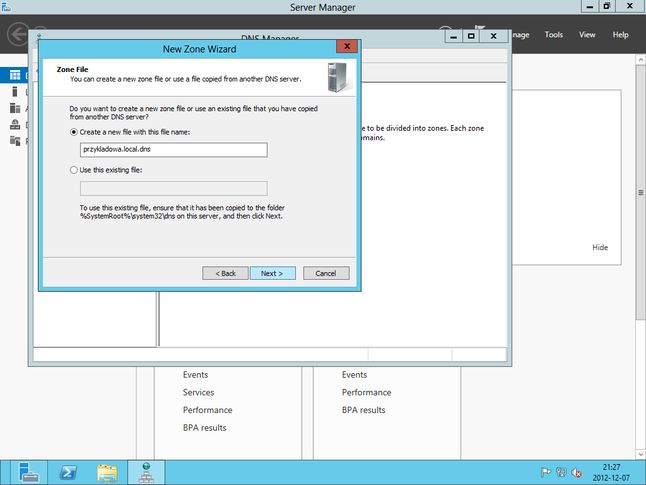The image size is (646, 485).
Task: Open the View menu in Server Manager
Action: pyautogui.click(x=587, y=35)
